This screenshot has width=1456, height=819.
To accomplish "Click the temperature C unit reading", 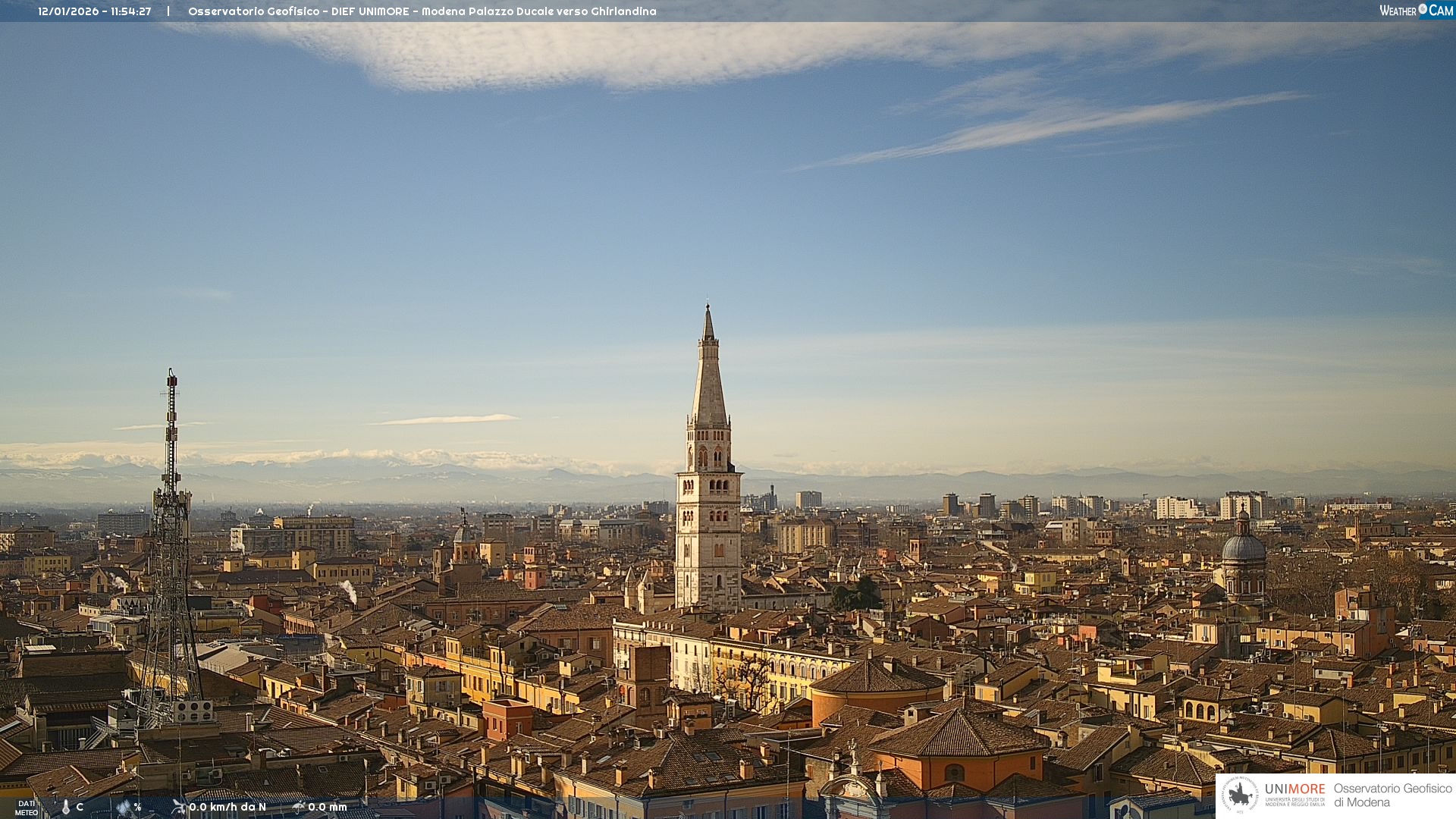I will 80,807.
